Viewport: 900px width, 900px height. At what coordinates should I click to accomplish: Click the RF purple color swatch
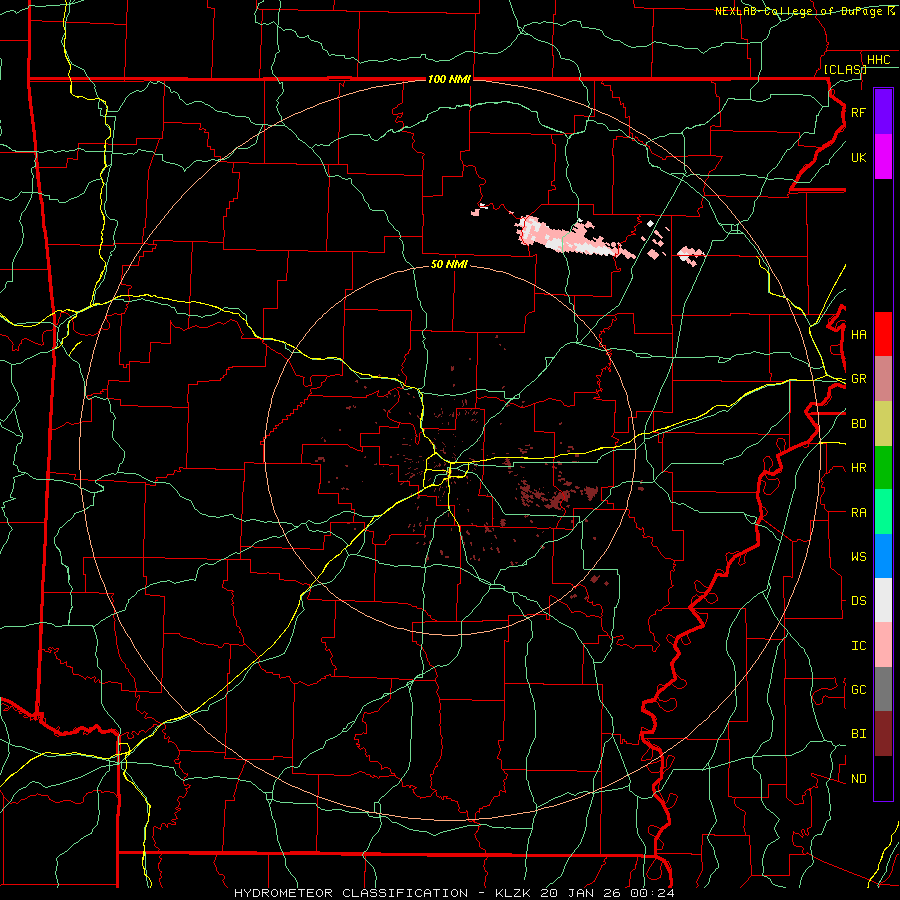pyautogui.click(x=883, y=112)
